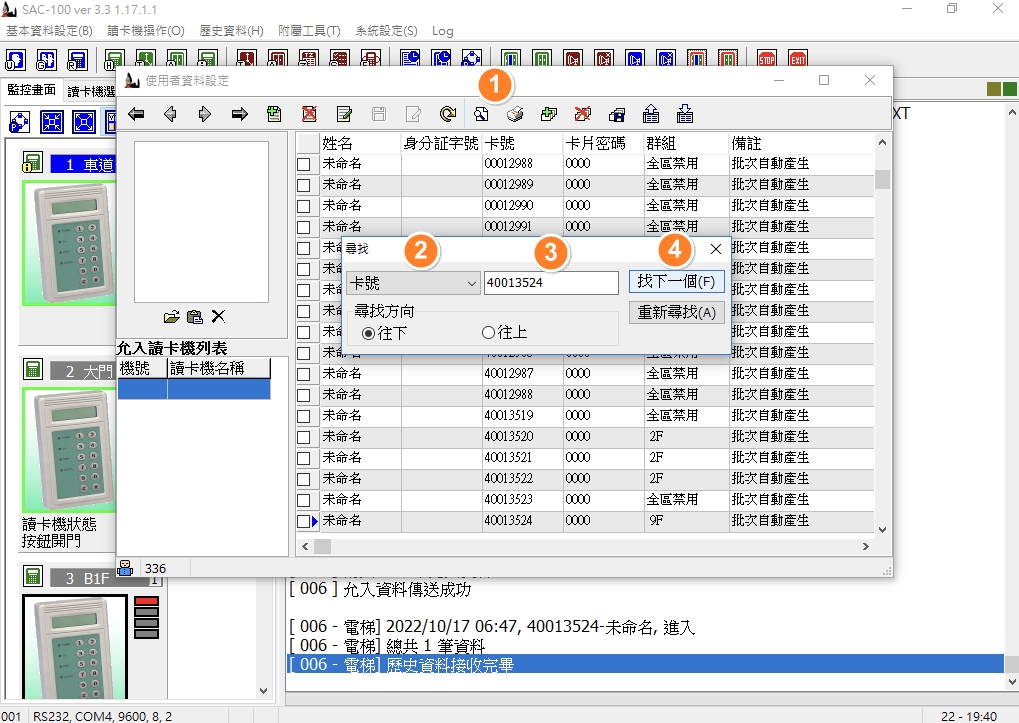1019x723 pixels.
Task: Delete user record with red X icon
Action: point(309,114)
